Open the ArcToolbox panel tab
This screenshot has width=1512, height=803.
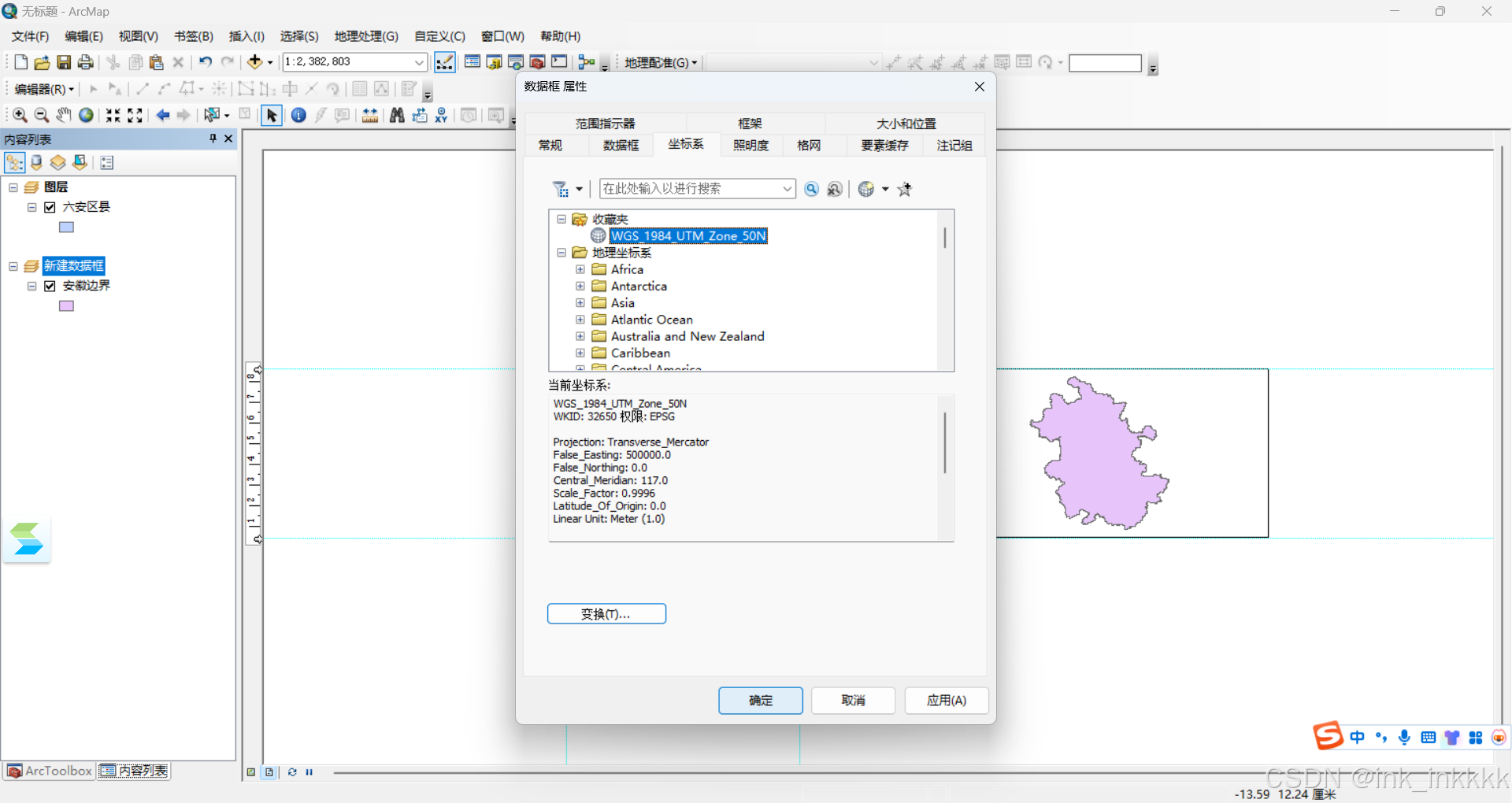click(50, 772)
